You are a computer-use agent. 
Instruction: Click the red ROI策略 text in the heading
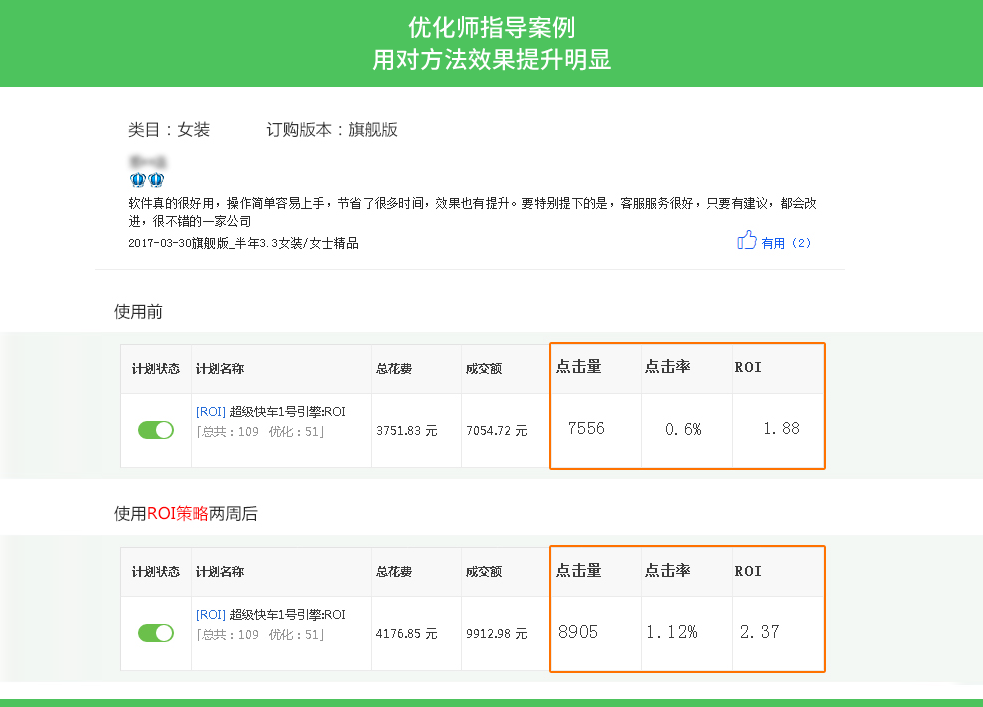177,514
